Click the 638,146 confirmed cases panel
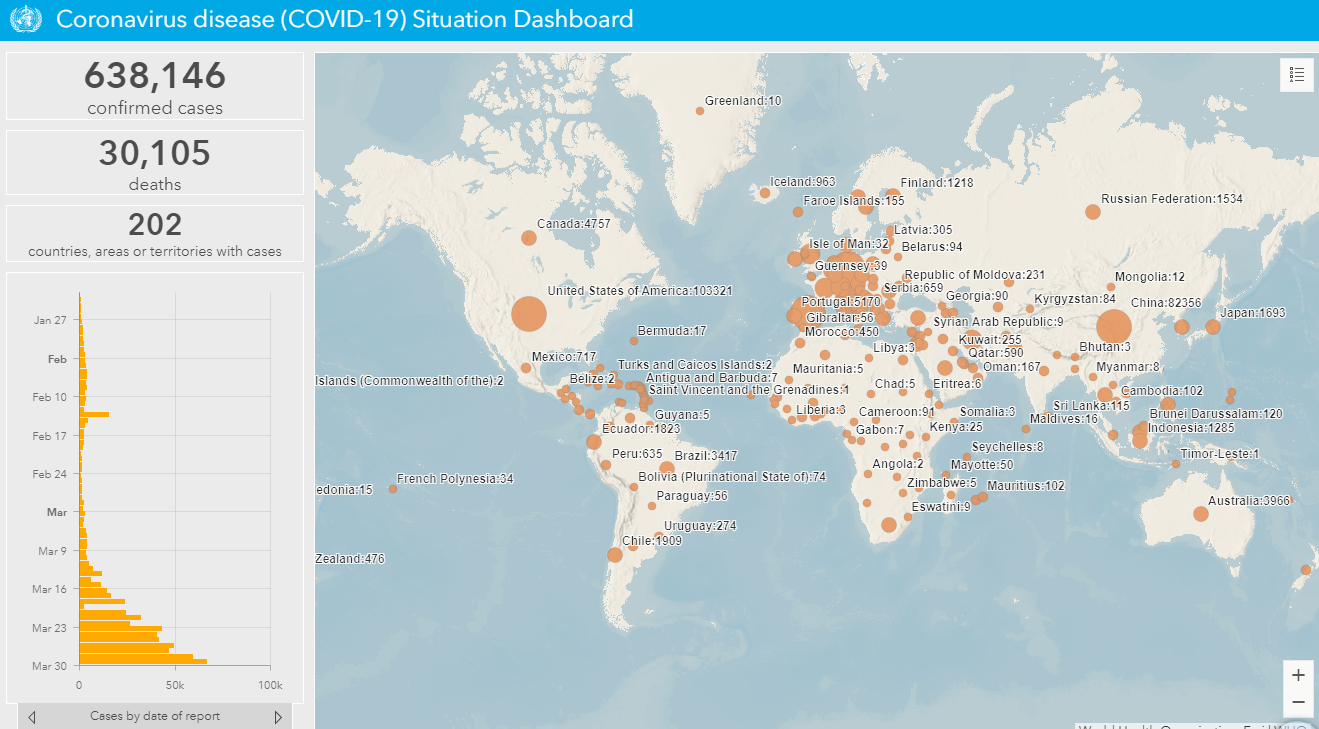 [x=154, y=86]
